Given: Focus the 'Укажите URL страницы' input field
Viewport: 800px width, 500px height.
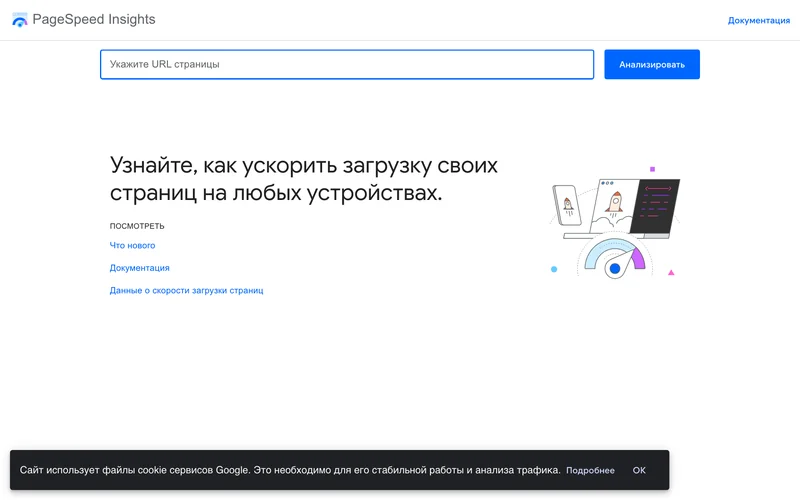Looking at the screenshot, I should (347, 64).
